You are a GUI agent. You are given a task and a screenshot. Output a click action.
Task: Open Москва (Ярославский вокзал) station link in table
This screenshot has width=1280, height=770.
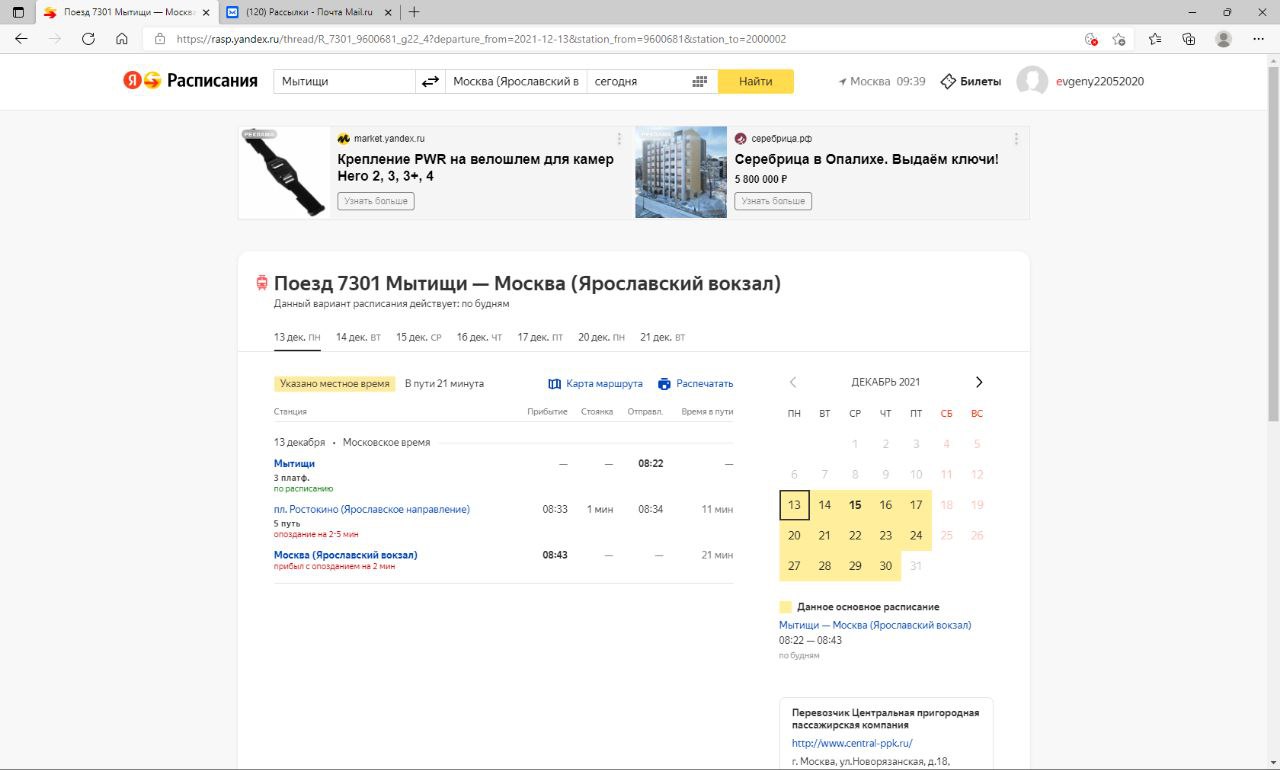[x=346, y=555]
